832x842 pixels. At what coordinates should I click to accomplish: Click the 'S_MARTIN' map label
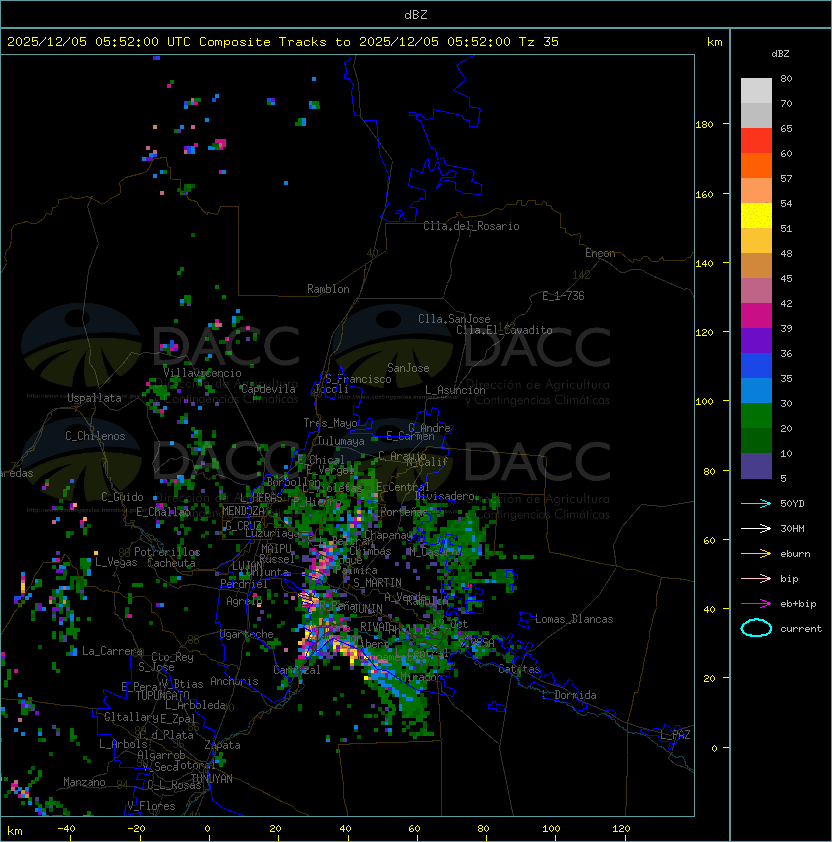pos(377,583)
